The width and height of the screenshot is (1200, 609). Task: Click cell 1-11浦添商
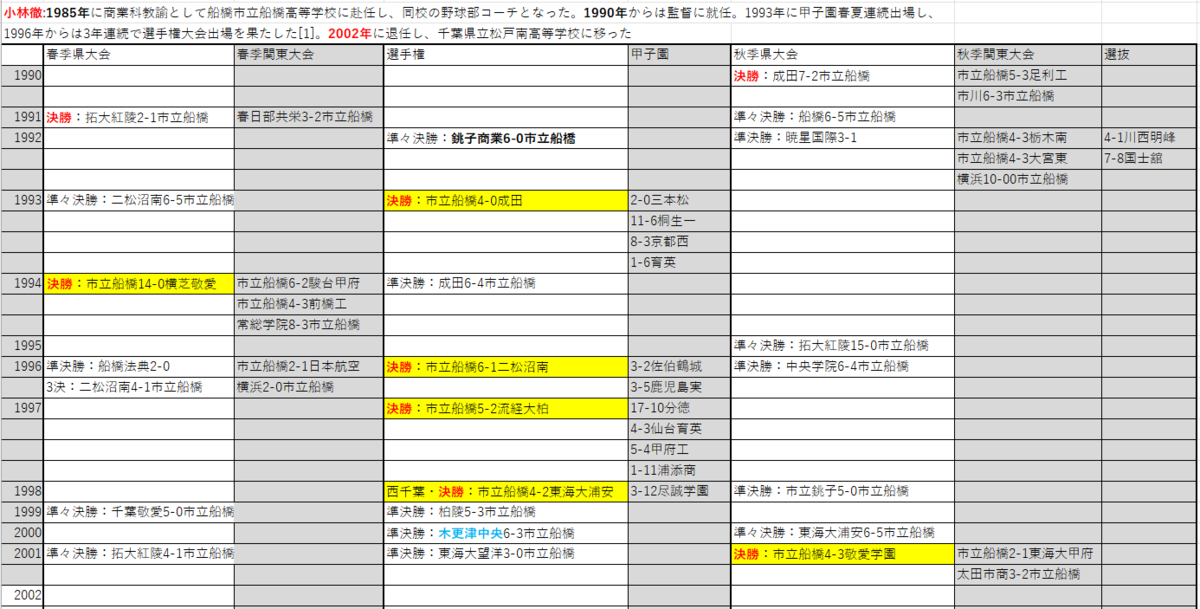(679, 471)
